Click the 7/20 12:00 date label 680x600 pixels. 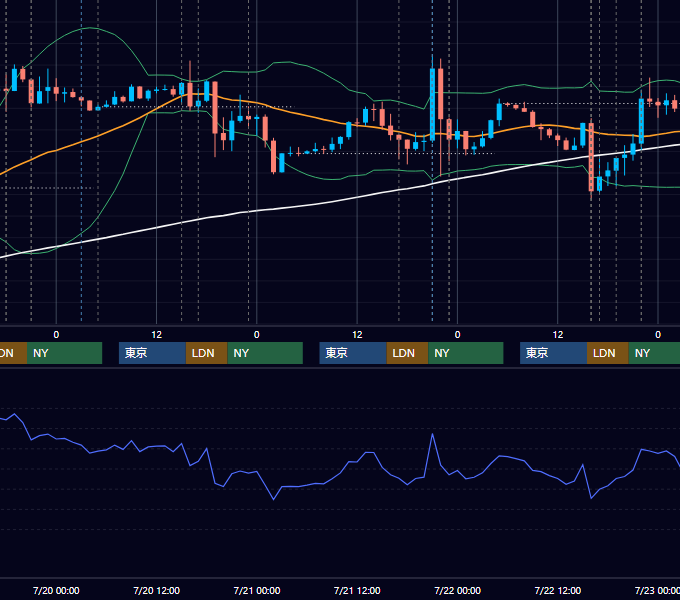(x=156, y=590)
